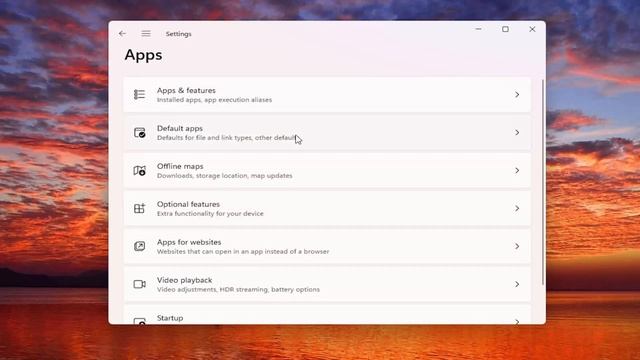The image size is (640, 360).
Task: Open Offline maps settings
Action: 327,171
